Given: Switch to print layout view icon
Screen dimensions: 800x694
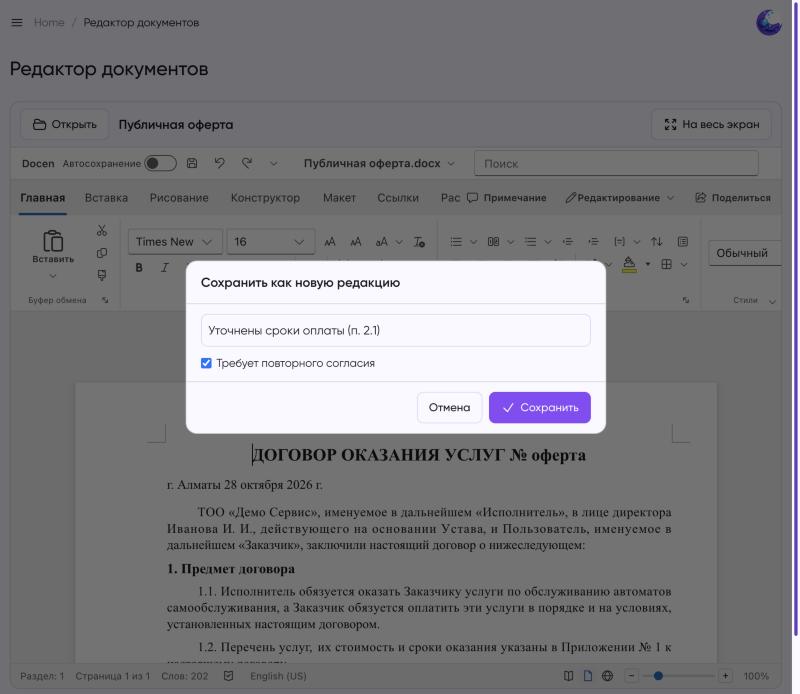Looking at the screenshot, I should (588, 676).
